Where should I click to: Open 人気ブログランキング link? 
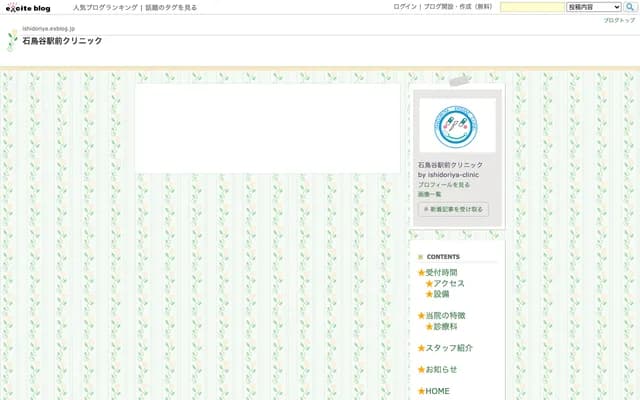pyautogui.click(x=105, y=7)
